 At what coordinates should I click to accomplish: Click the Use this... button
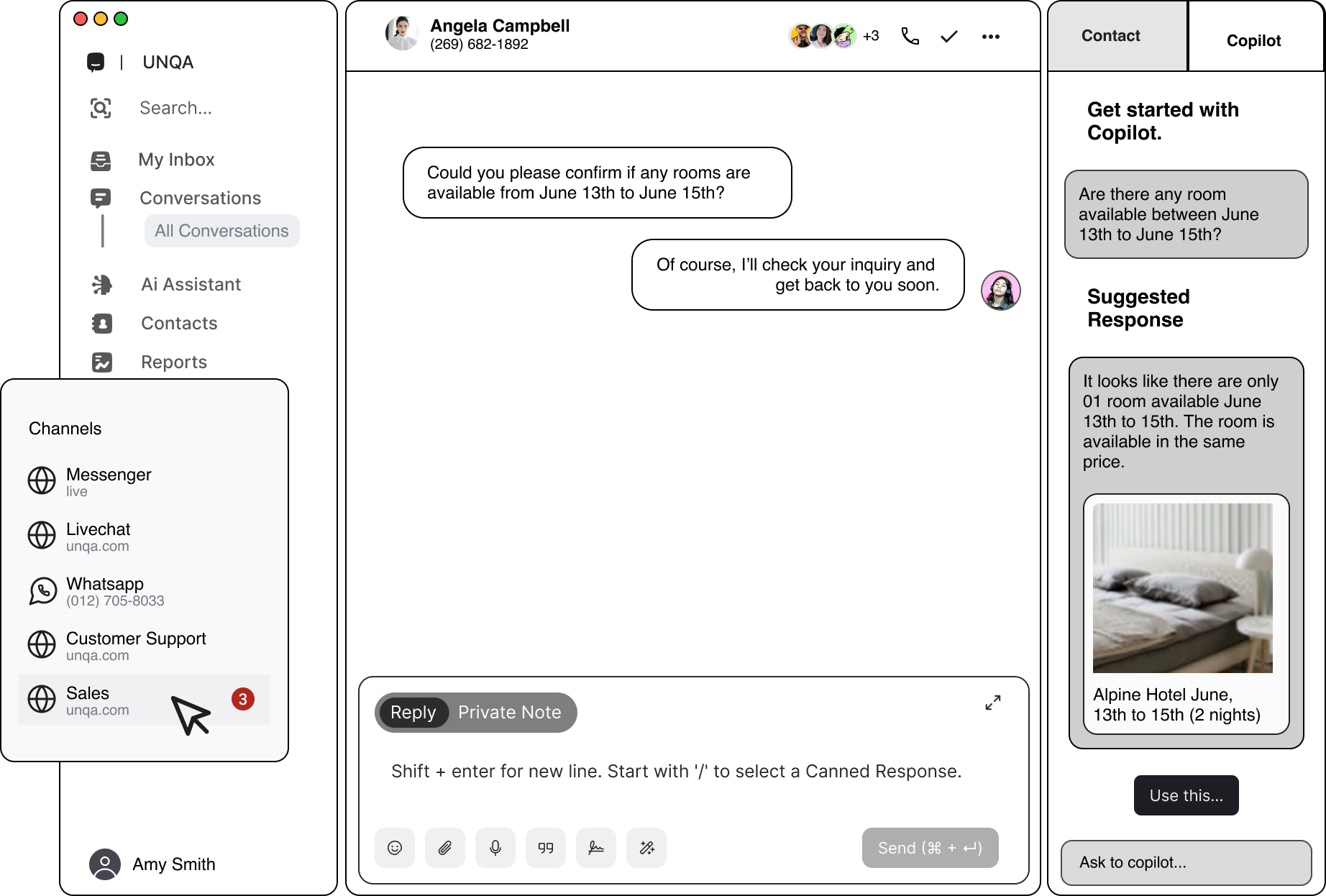coord(1186,795)
